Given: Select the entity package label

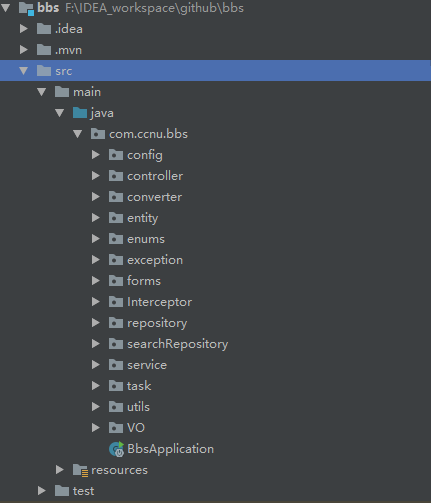Looking at the screenshot, I should (143, 218).
